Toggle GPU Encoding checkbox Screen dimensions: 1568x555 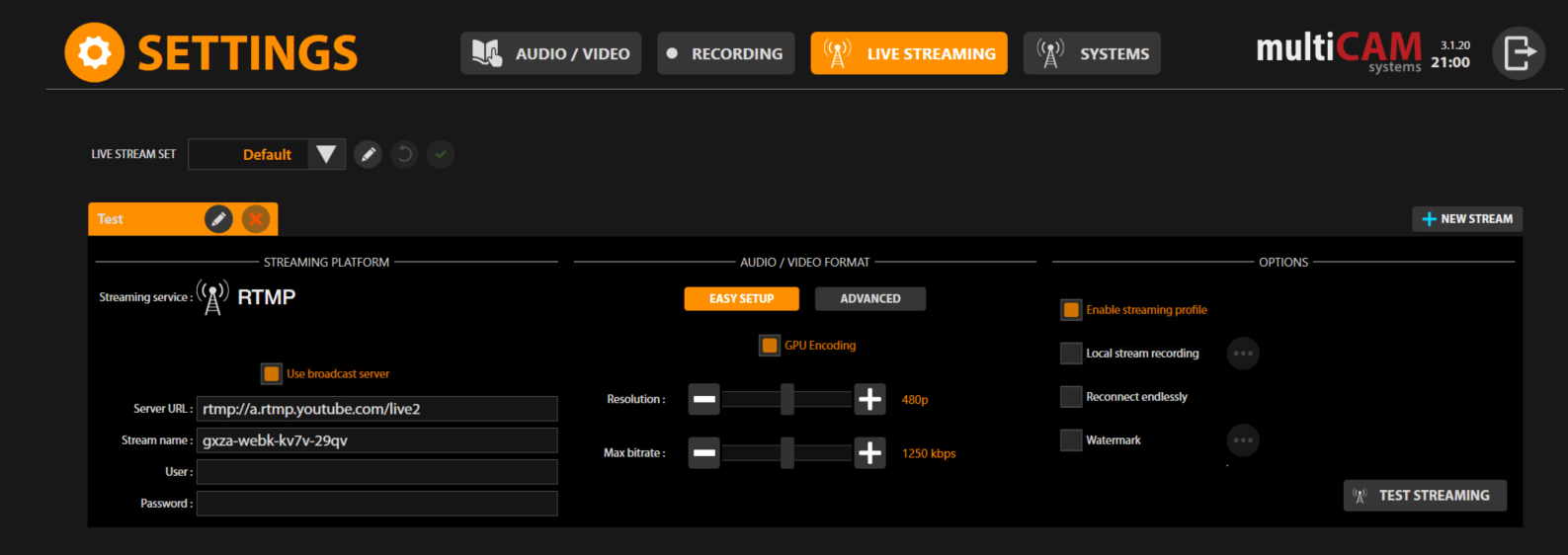tap(770, 346)
